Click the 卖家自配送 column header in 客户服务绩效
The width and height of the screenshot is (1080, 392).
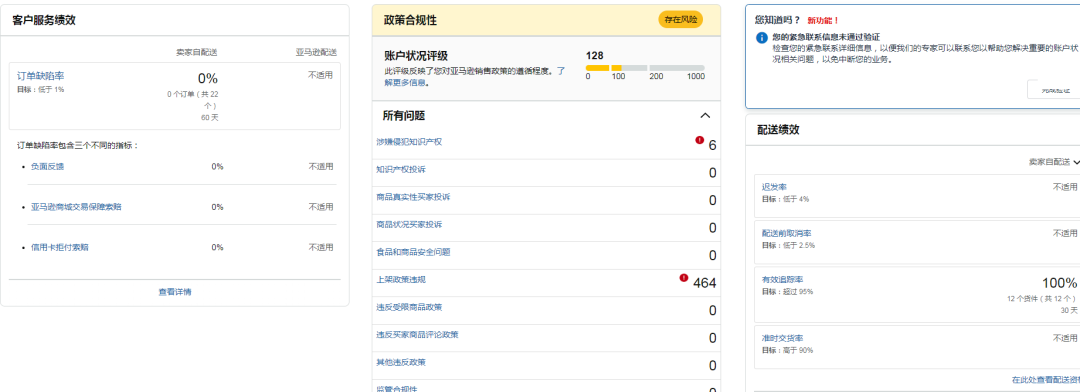[196, 52]
